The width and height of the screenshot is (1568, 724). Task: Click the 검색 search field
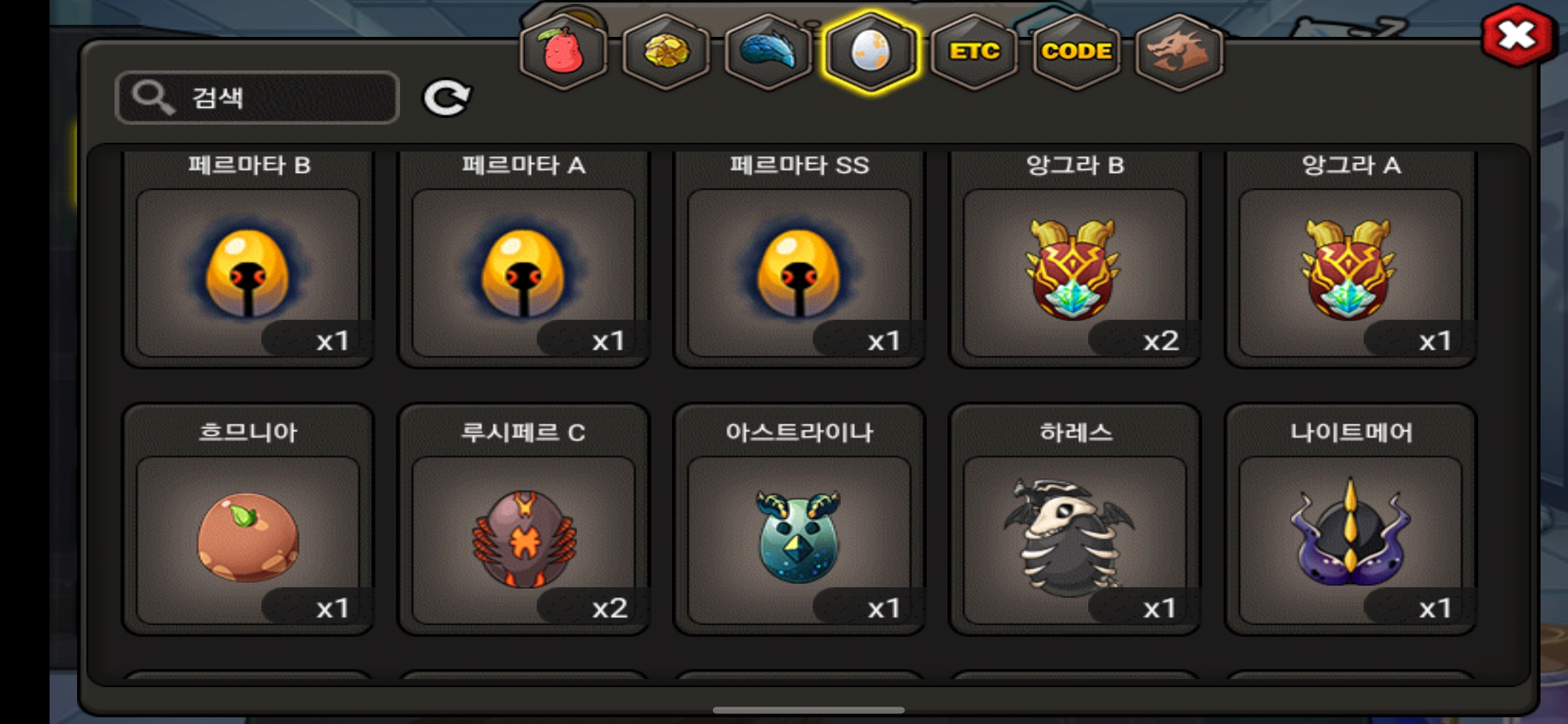257,98
